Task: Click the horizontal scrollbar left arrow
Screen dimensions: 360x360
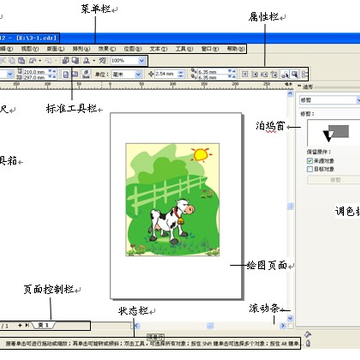Action: point(137,326)
